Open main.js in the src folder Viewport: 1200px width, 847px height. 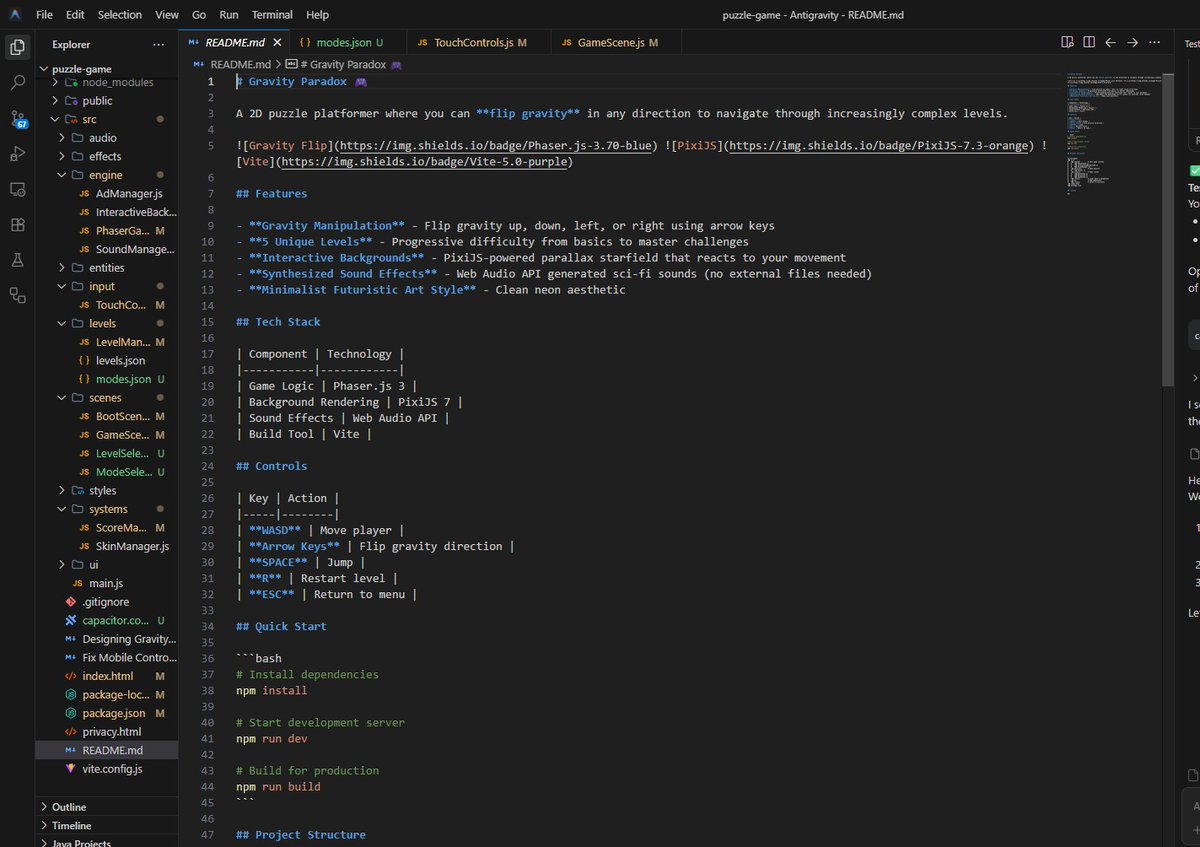coord(106,583)
